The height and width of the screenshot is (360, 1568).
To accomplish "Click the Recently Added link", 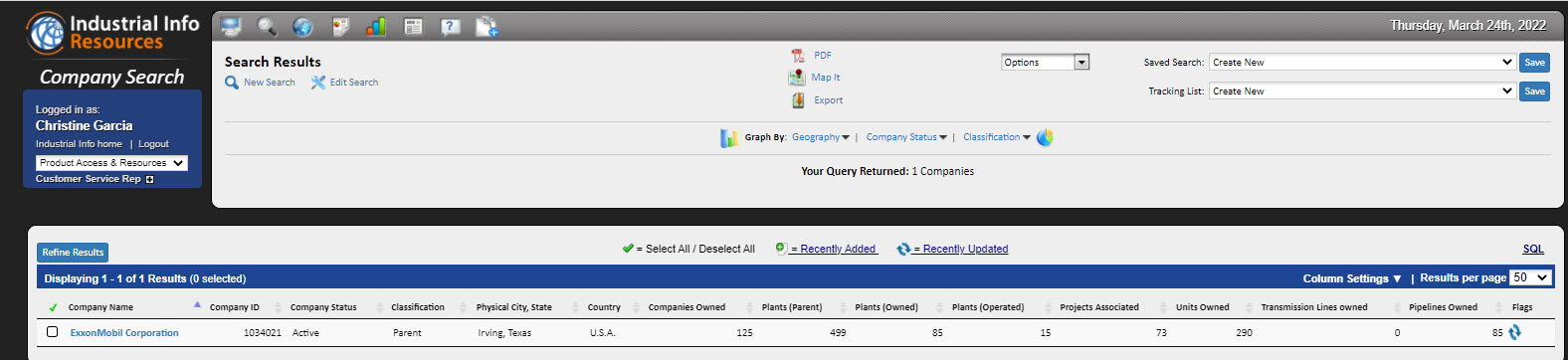I will point(834,250).
